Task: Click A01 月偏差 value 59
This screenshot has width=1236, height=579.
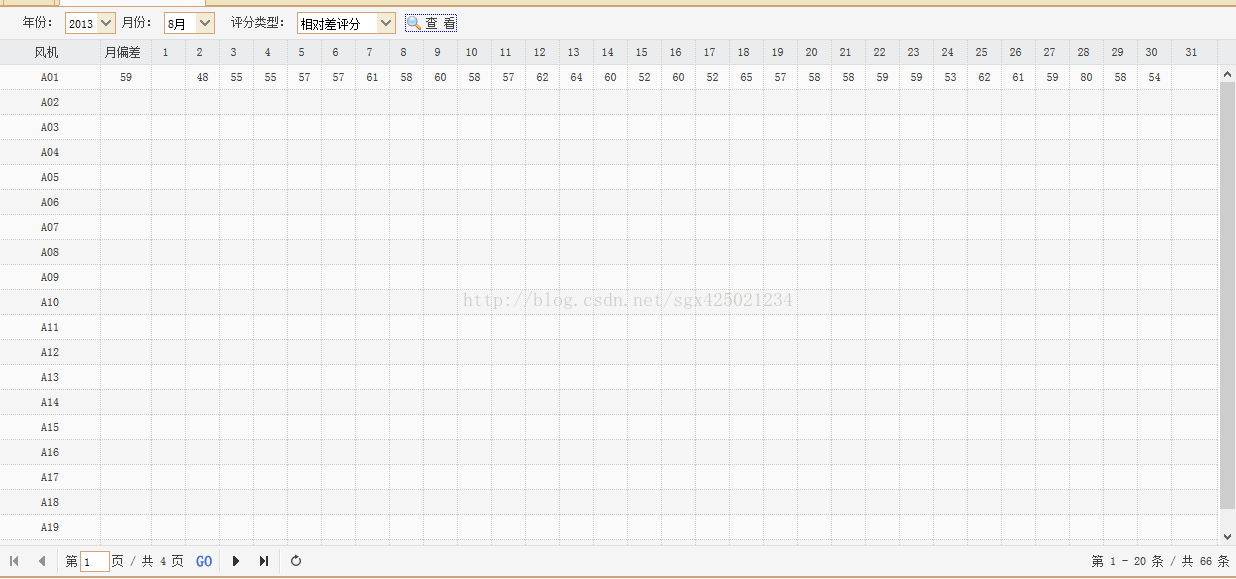Action: pyautogui.click(x=126, y=77)
